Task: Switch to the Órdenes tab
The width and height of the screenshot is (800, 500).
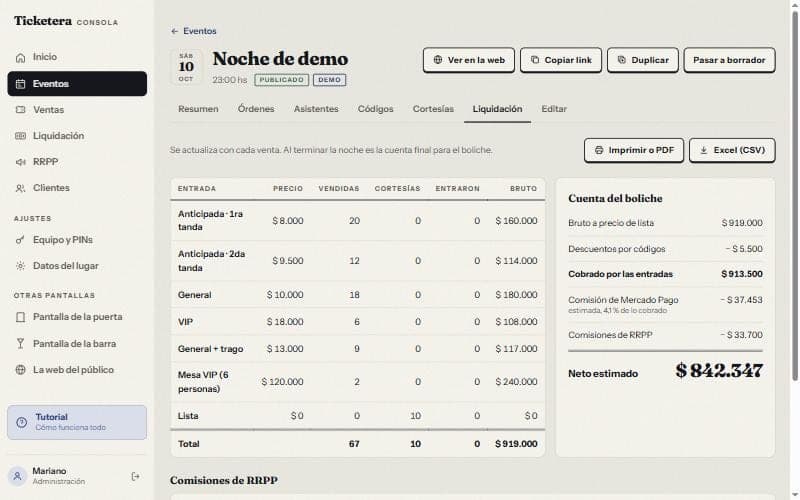Action: 256,109
